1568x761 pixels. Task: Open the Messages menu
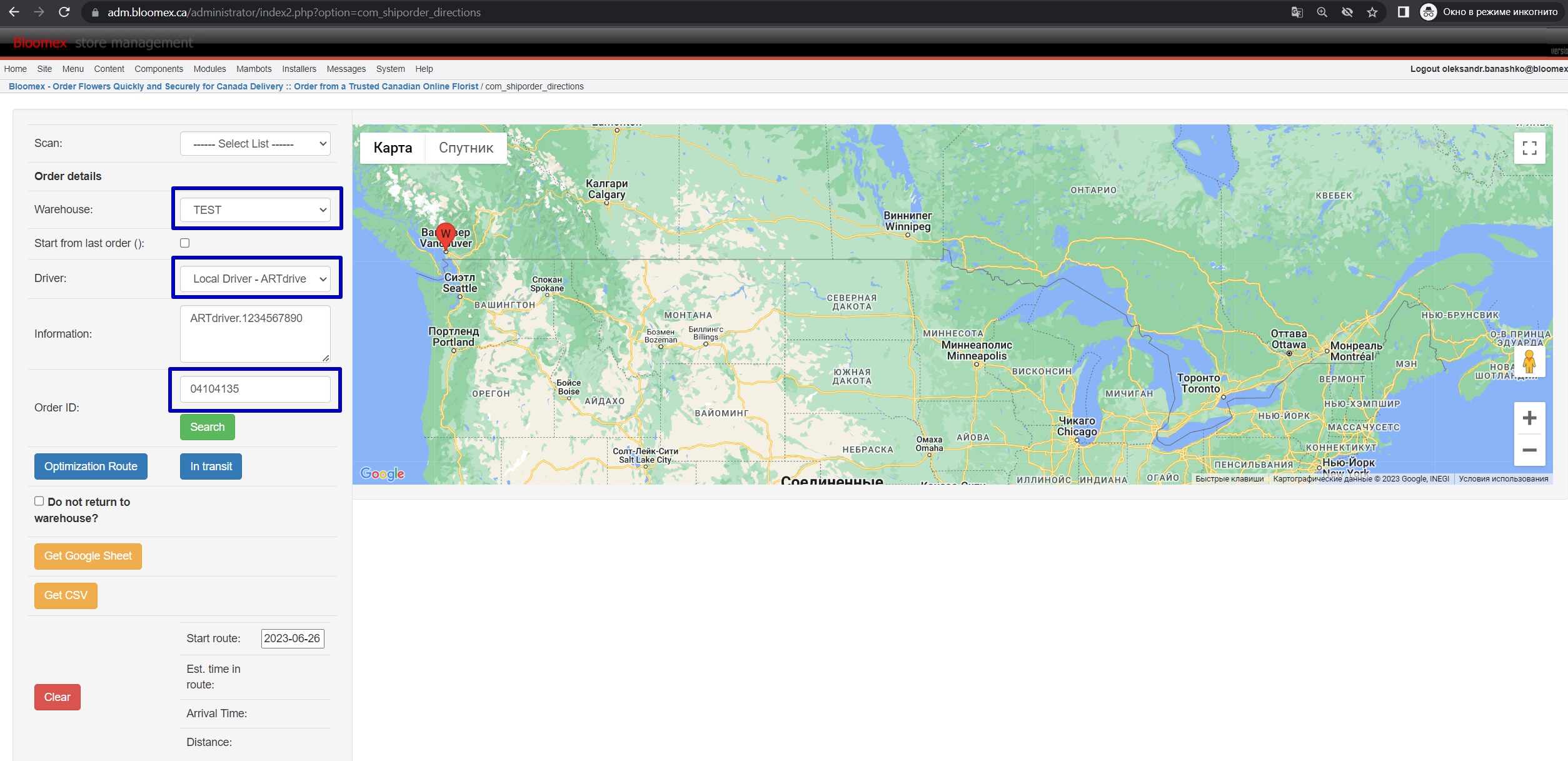point(346,69)
